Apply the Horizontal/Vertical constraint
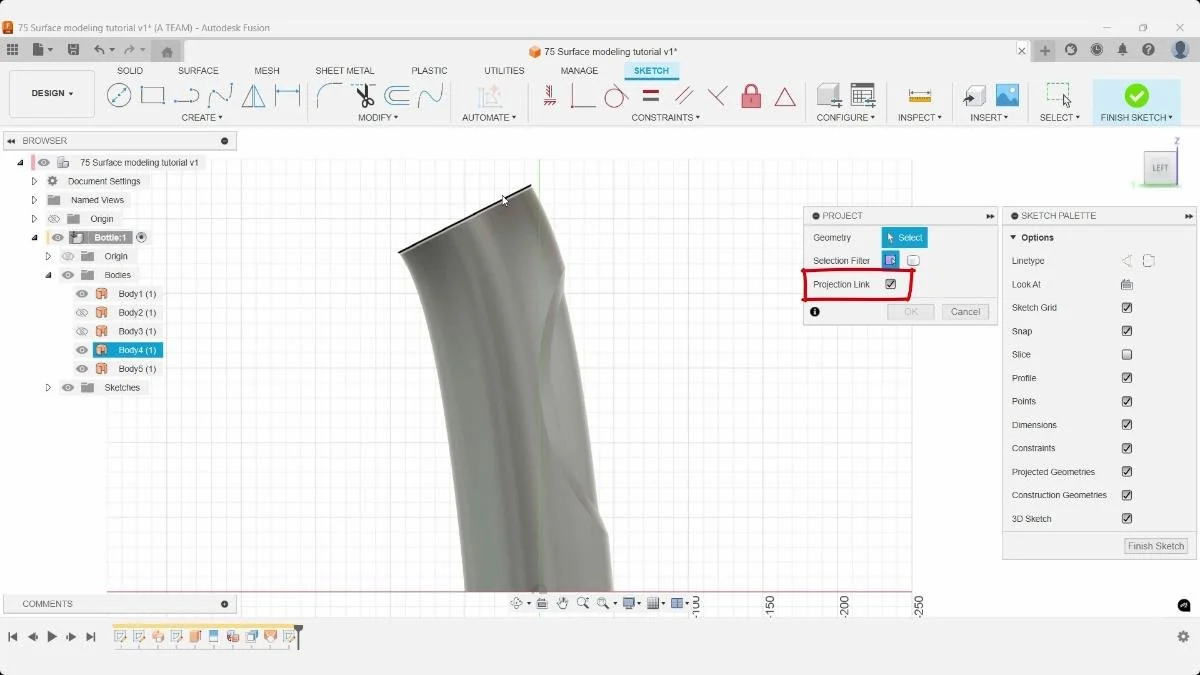 tap(550, 96)
